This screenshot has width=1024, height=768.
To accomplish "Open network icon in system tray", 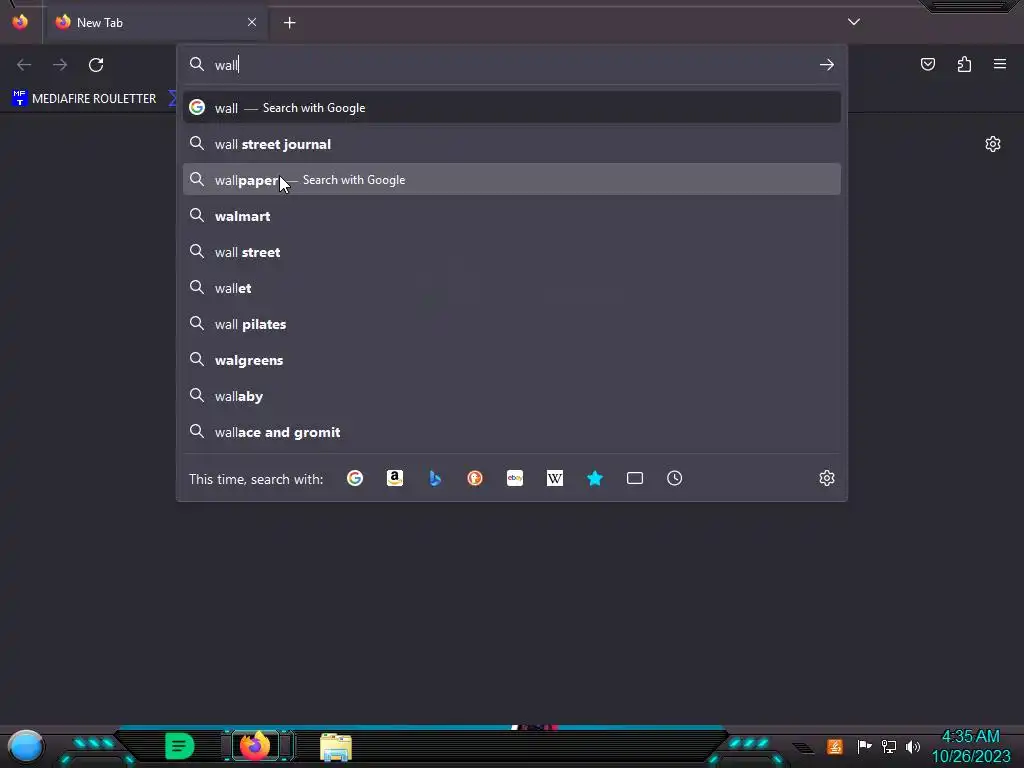I will click(889, 746).
